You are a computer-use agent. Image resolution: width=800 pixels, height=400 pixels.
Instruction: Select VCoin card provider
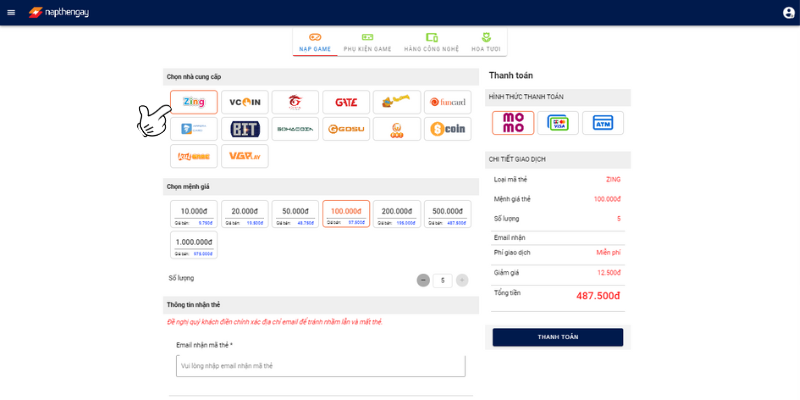point(244,102)
